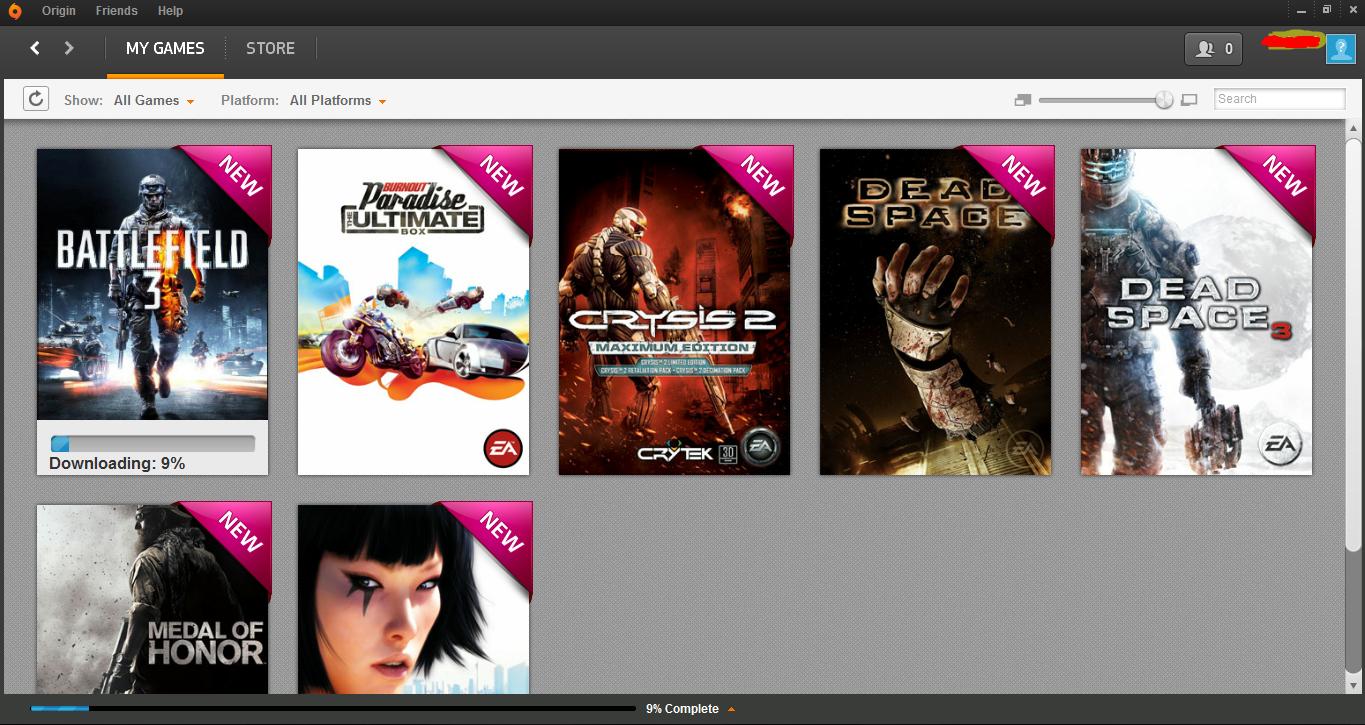The width and height of the screenshot is (1365, 725).
Task: Expand the Show All Games dropdown
Action: pos(154,100)
